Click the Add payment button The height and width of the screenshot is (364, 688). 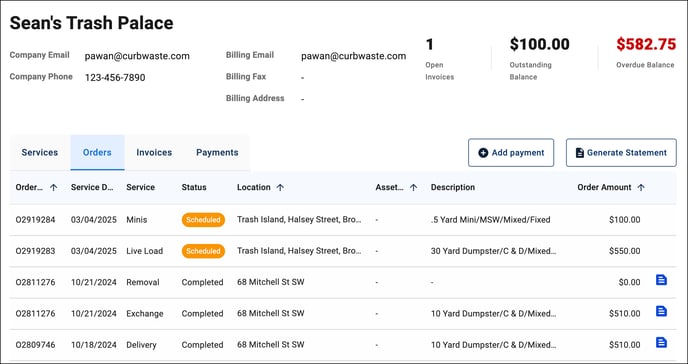click(511, 153)
